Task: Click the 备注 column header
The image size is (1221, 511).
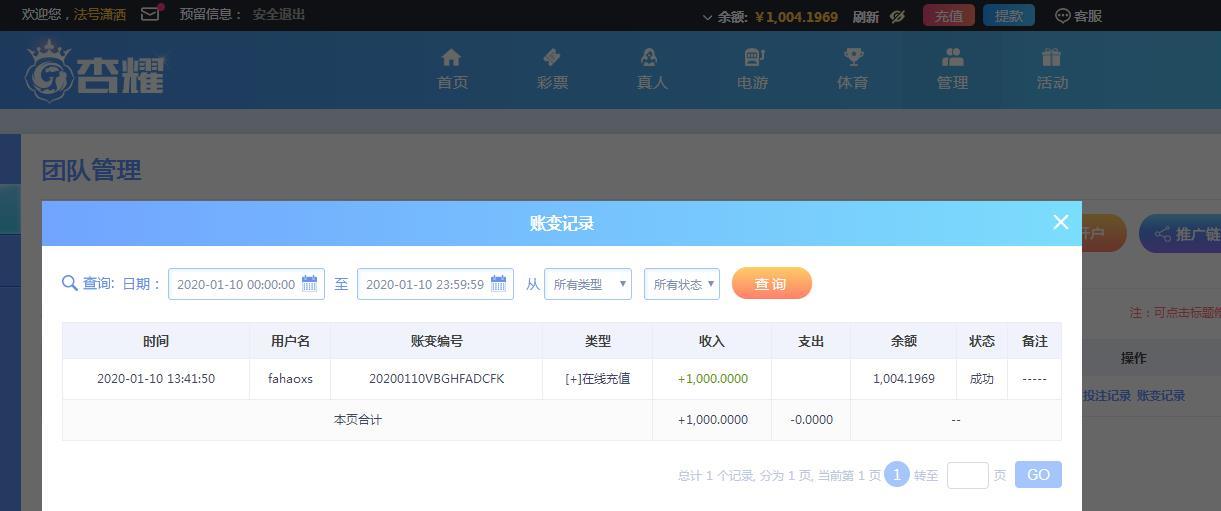Action: point(1035,341)
